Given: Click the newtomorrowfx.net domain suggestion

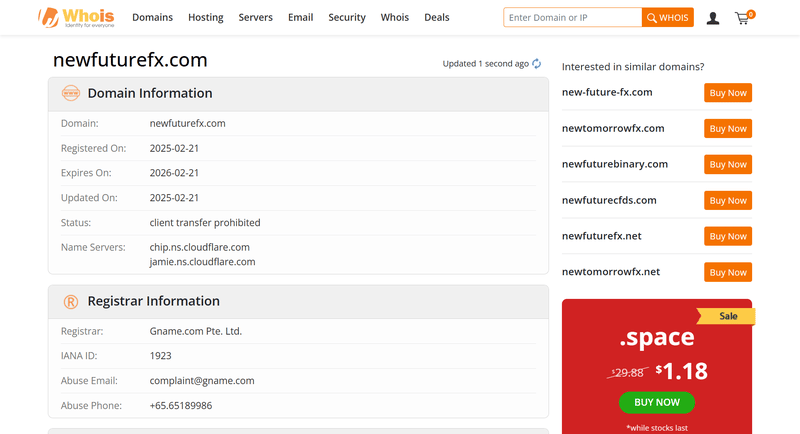Looking at the screenshot, I should click(611, 272).
